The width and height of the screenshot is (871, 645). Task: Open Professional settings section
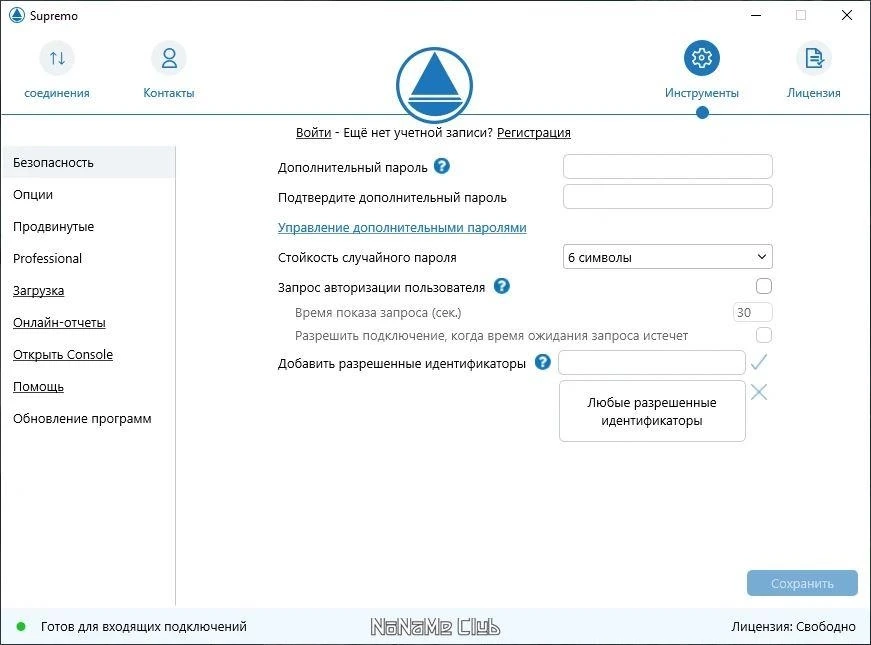click(x=47, y=258)
